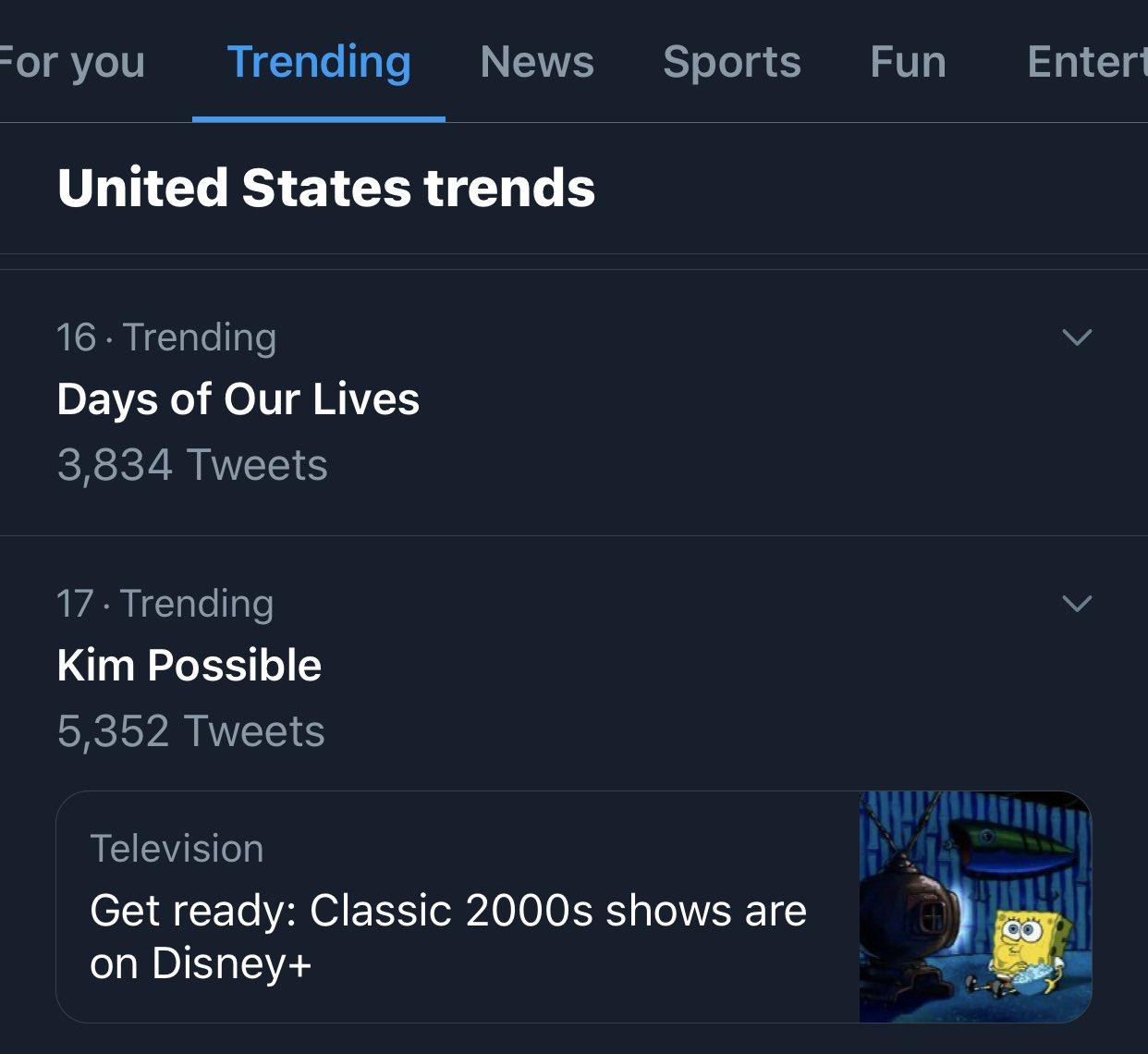Tap the SpongeBob thumbnail image
The image size is (1148, 1054).
click(975, 907)
